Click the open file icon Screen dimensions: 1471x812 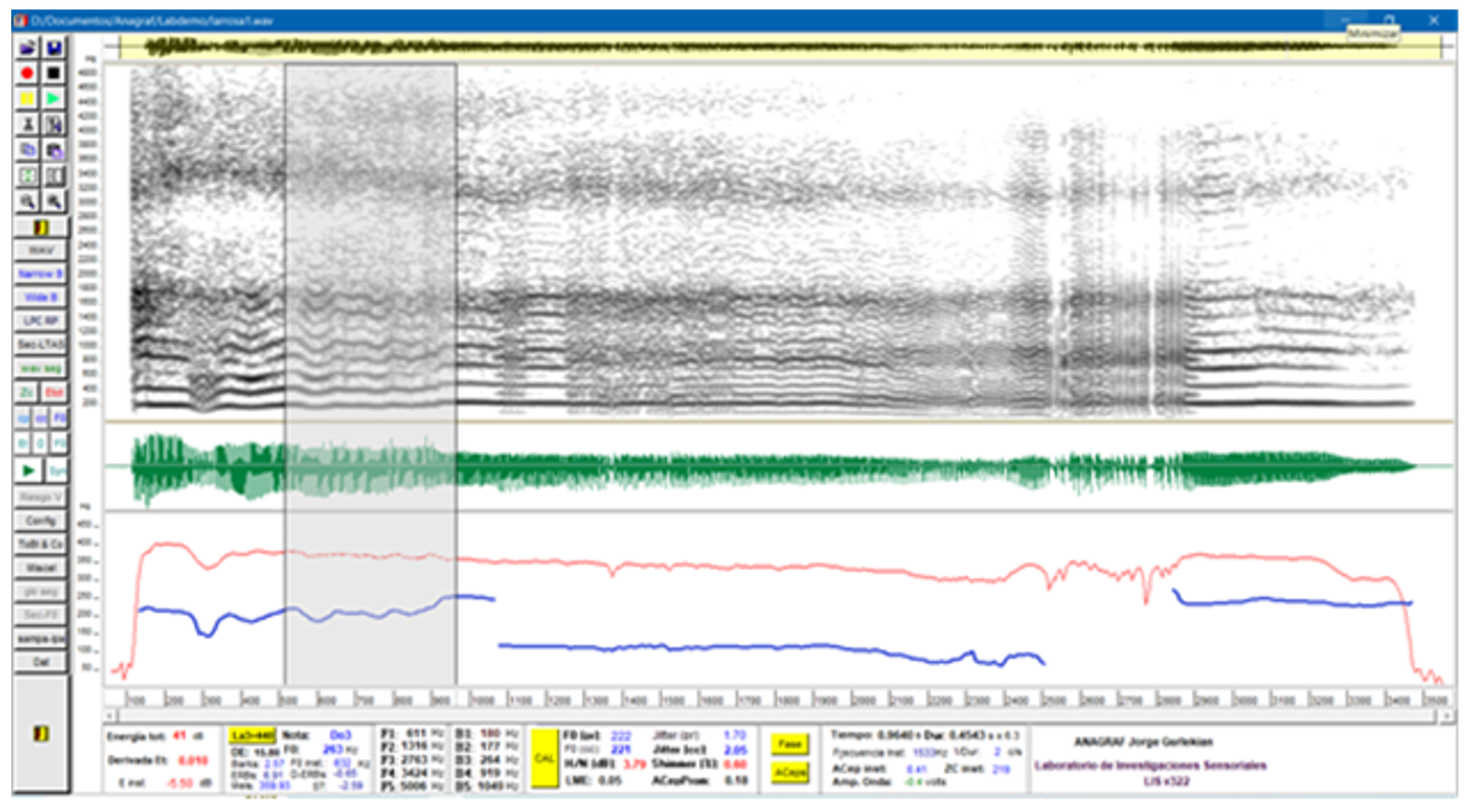27,48
